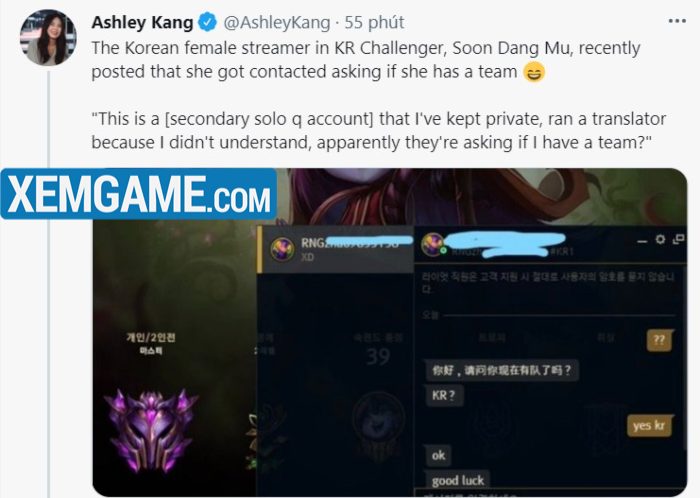
Task: Click the settings gear in chat window
Action: pos(660,240)
